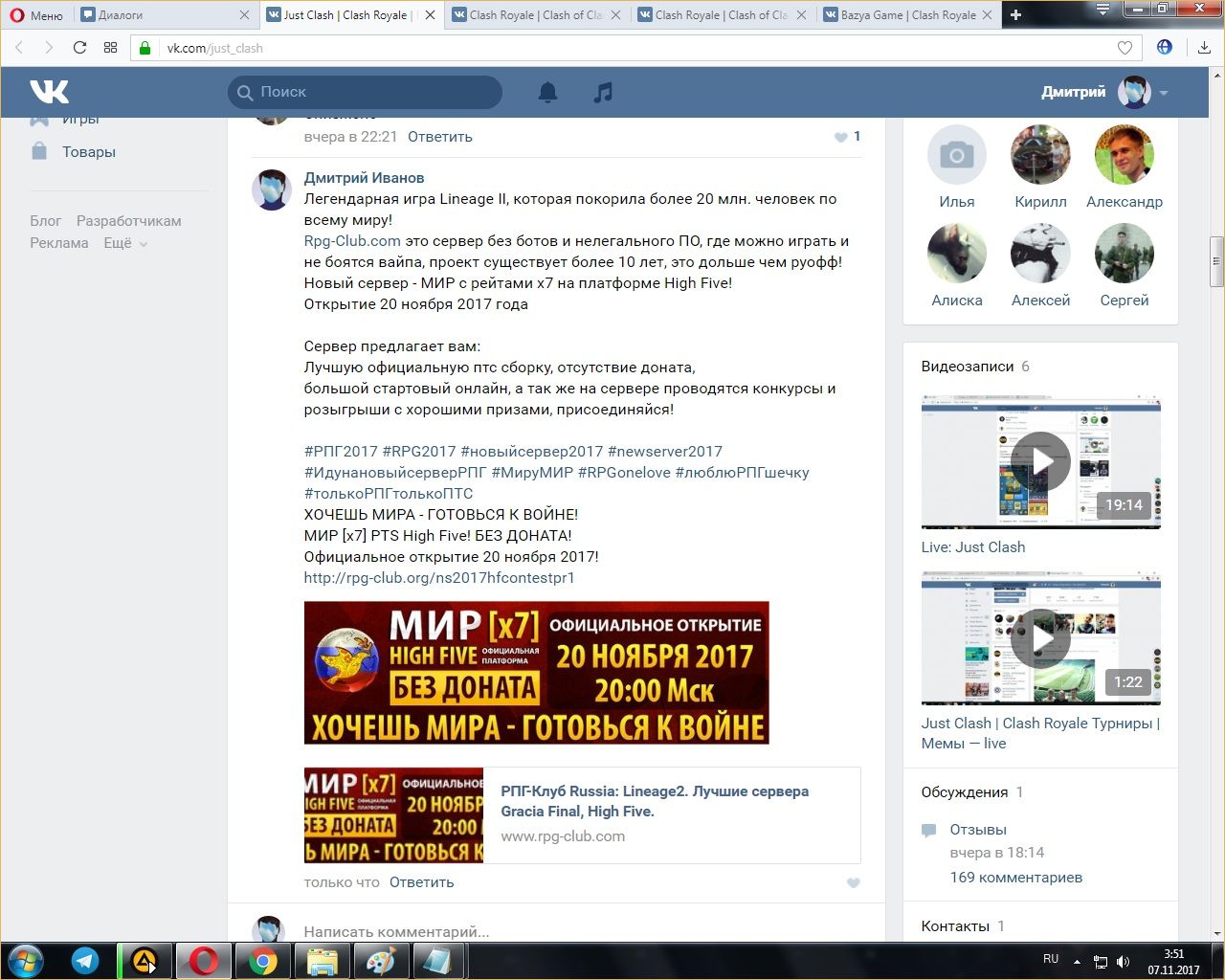Expand the Дмитрий profile menu in header

point(1104,92)
